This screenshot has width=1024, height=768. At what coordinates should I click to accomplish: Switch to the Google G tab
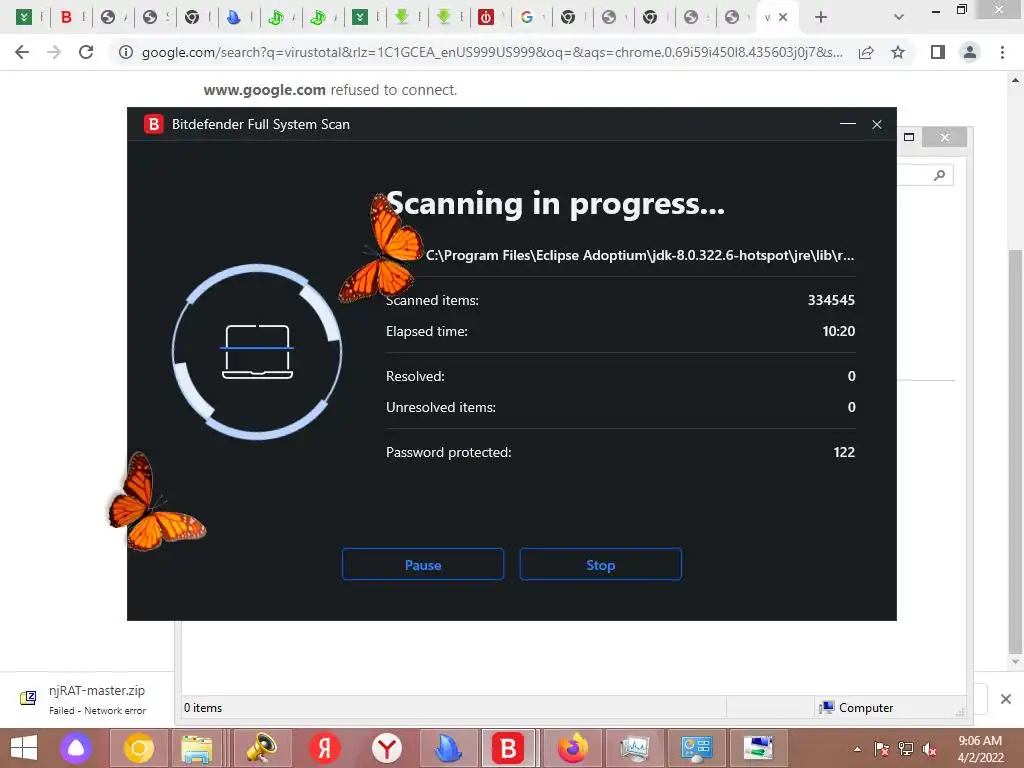(526, 17)
